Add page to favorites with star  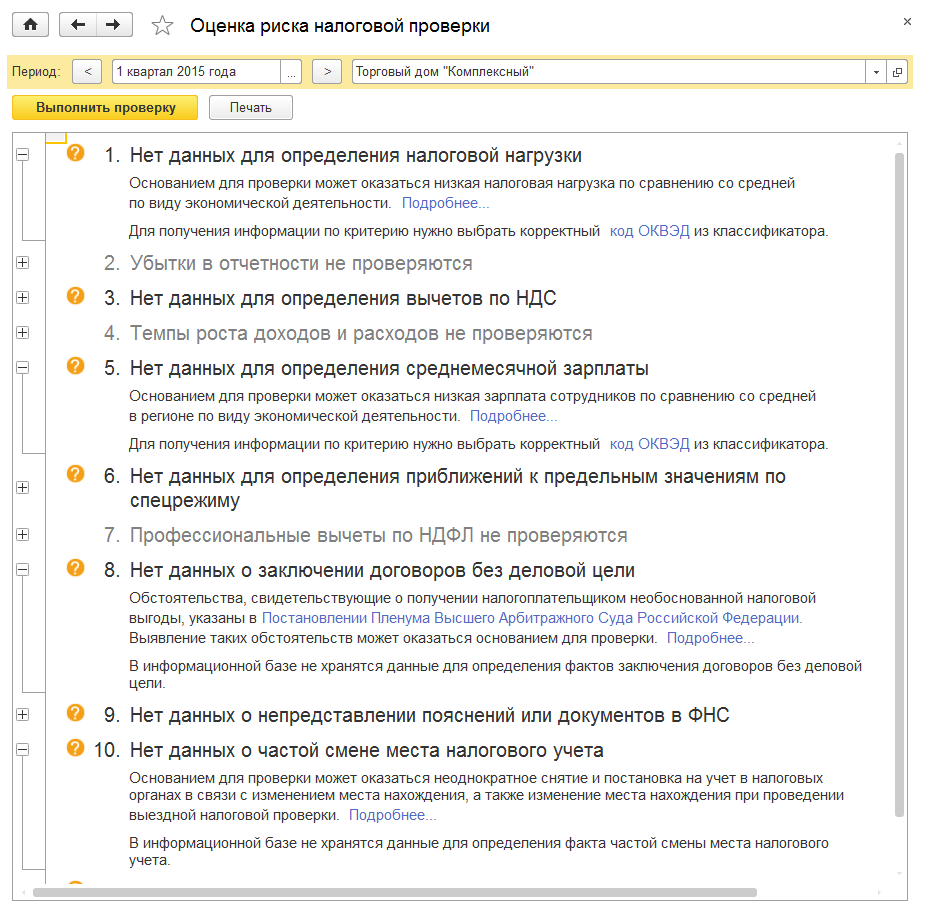coord(162,26)
